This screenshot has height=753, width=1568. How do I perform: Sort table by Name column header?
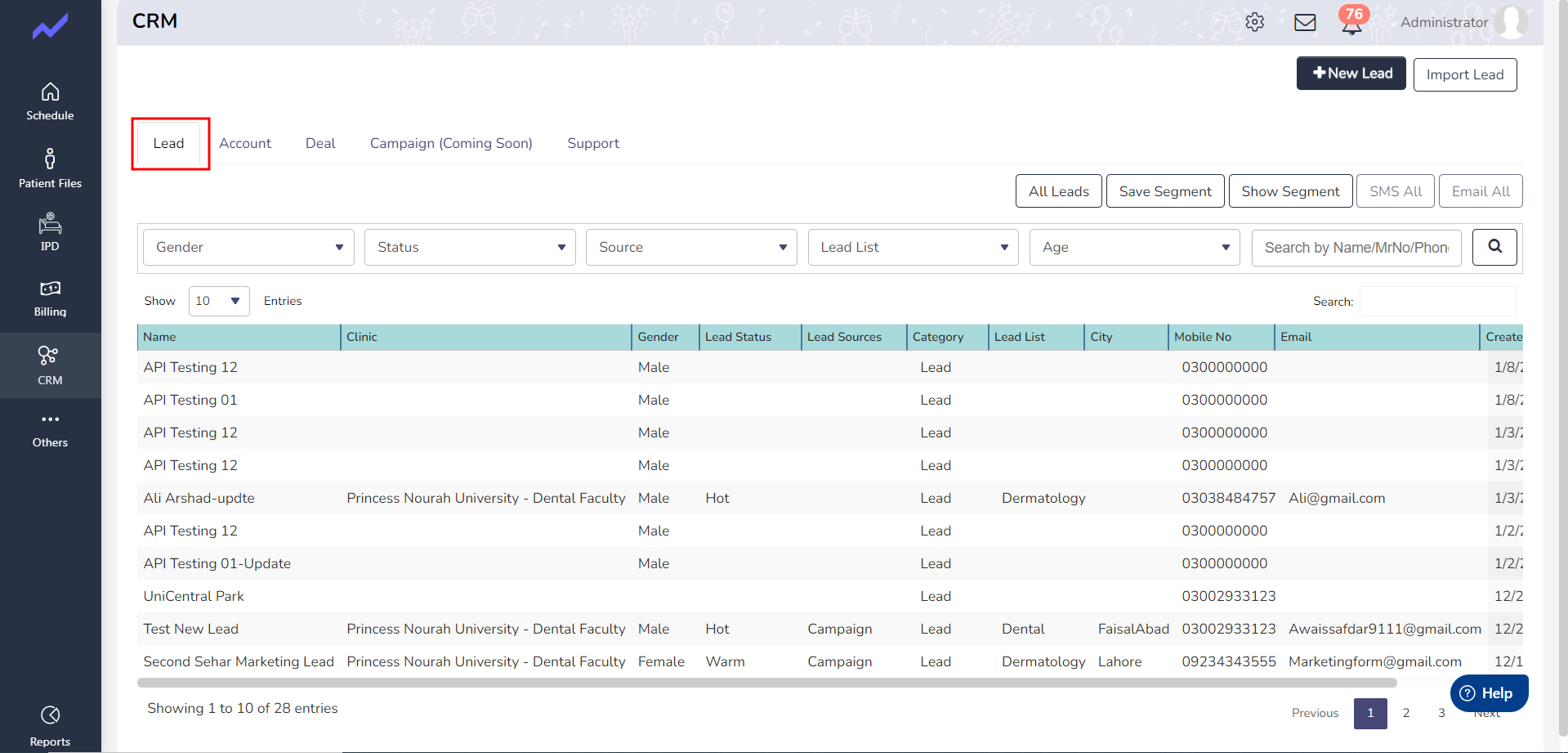point(239,337)
